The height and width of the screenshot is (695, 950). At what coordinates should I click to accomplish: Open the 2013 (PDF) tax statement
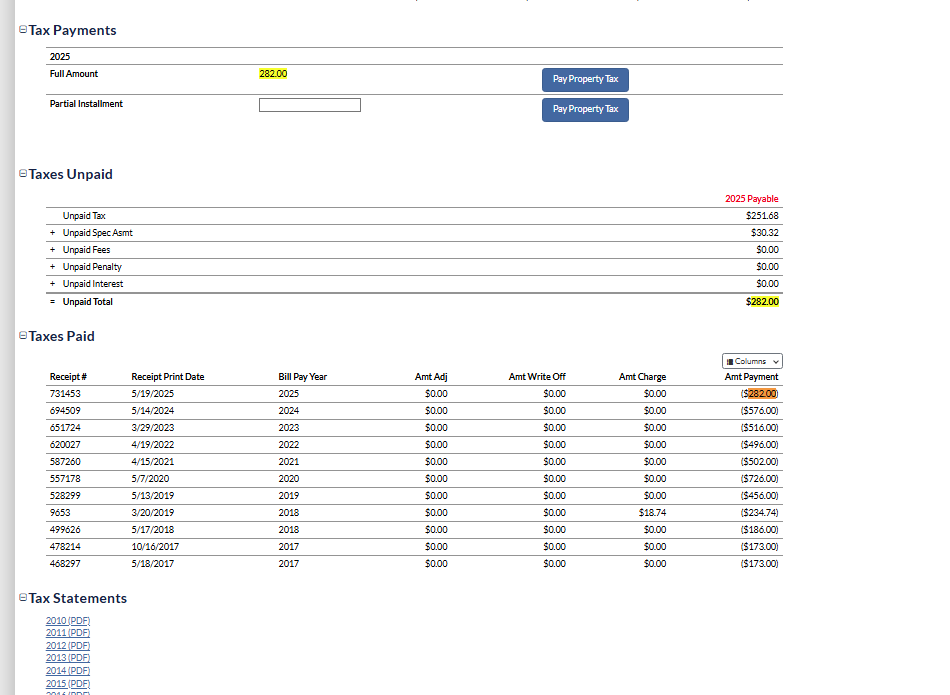(x=68, y=658)
